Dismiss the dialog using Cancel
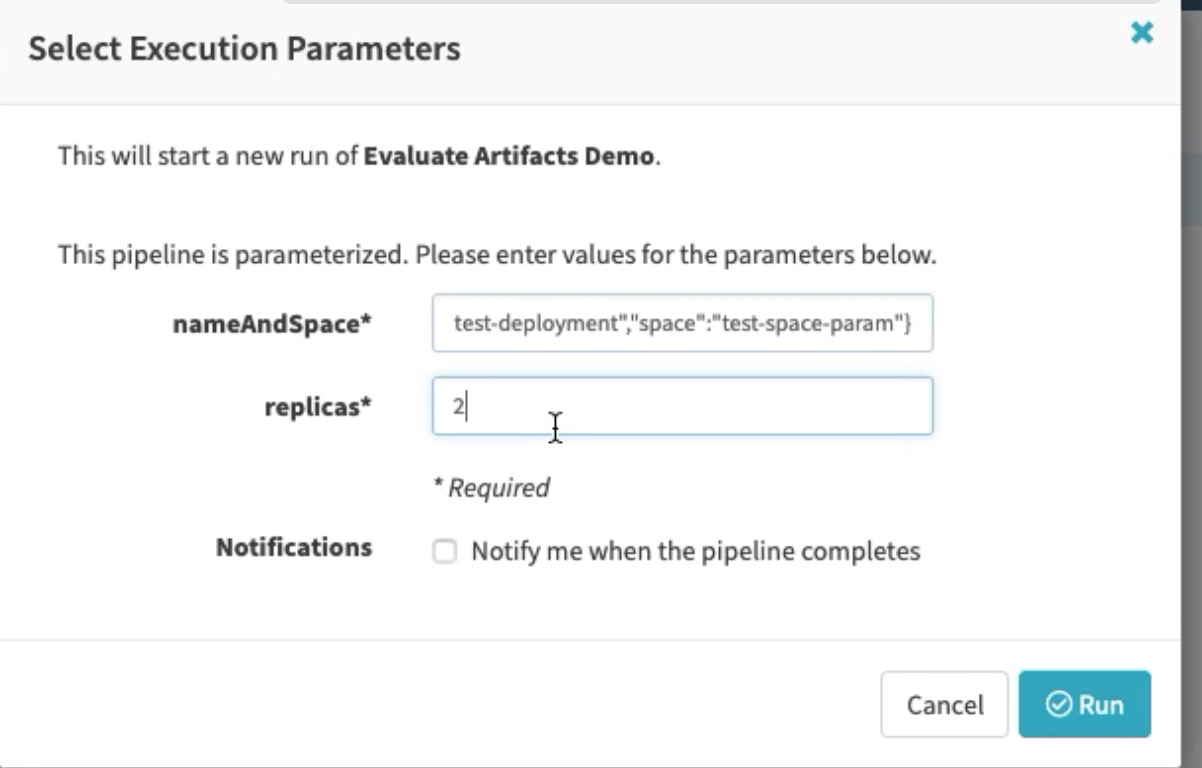This screenshot has height=768, width=1202. 943,704
